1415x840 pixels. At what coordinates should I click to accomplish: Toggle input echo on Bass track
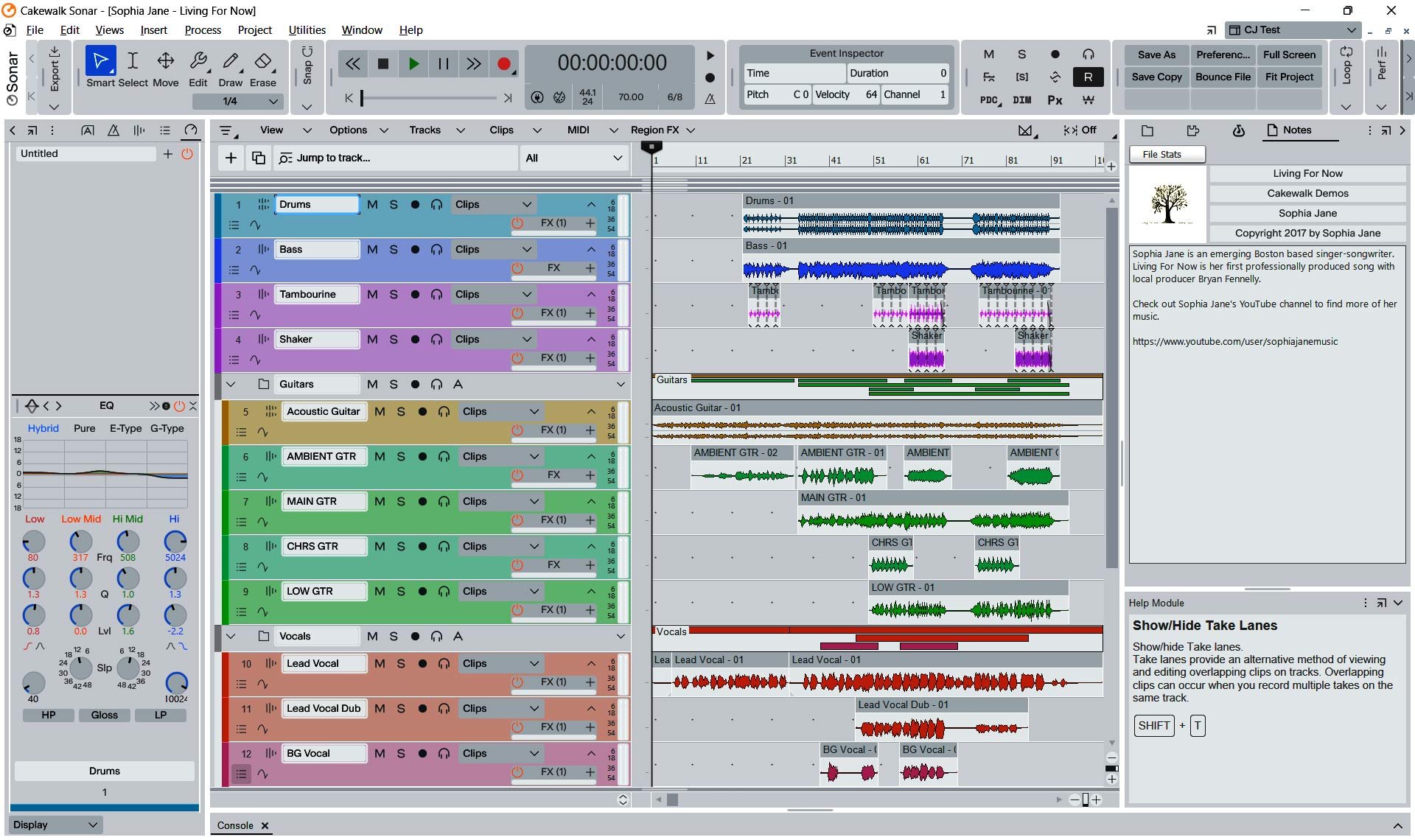[x=436, y=249]
